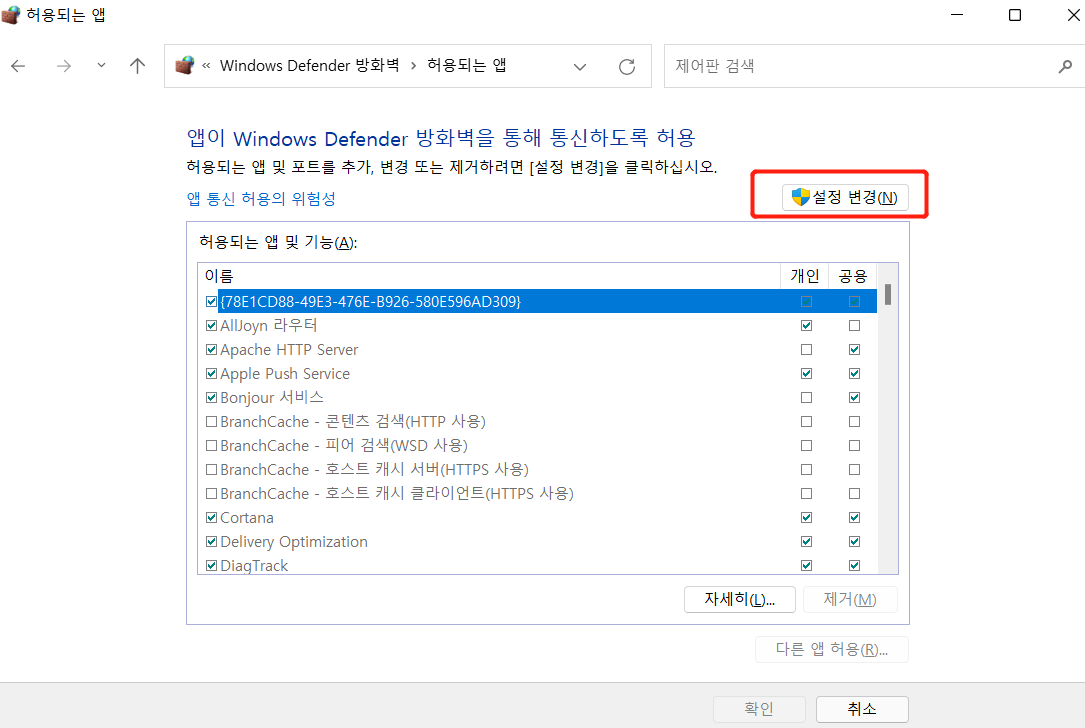Select the Windows Defender 방화벽 breadcrumb
Image resolution: width=1085 pixels, height=728 pixels.
pos(309,66)
